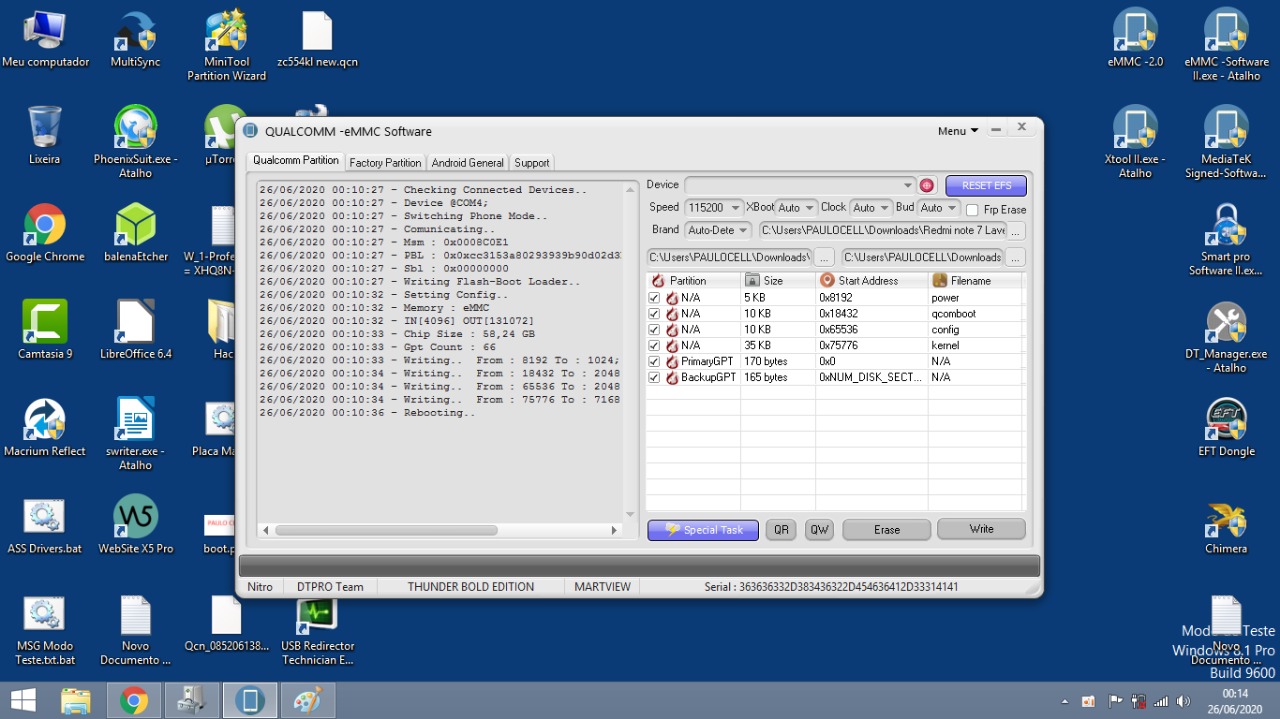
Task: Open Google Chrome desktop shortcut
Action: point(45,233)
